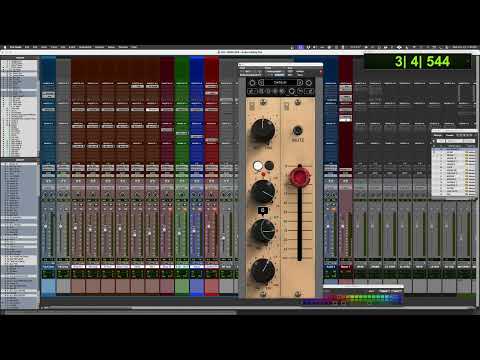Click the fader on the green mixer channel
Screen dimensions: 480x360
click(x=179, y=233)
